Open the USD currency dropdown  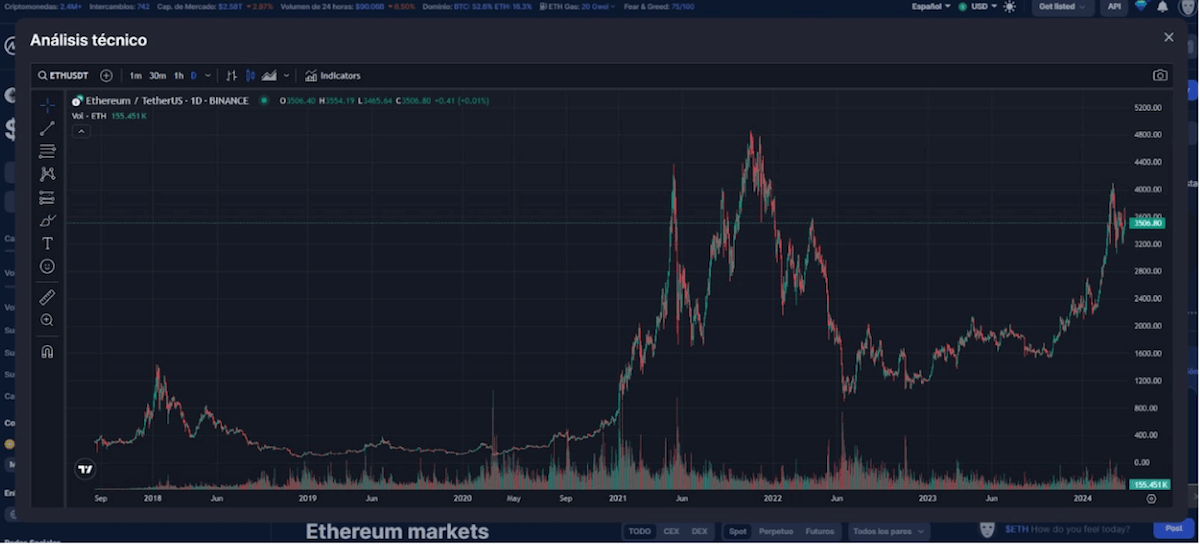point(978,7)
